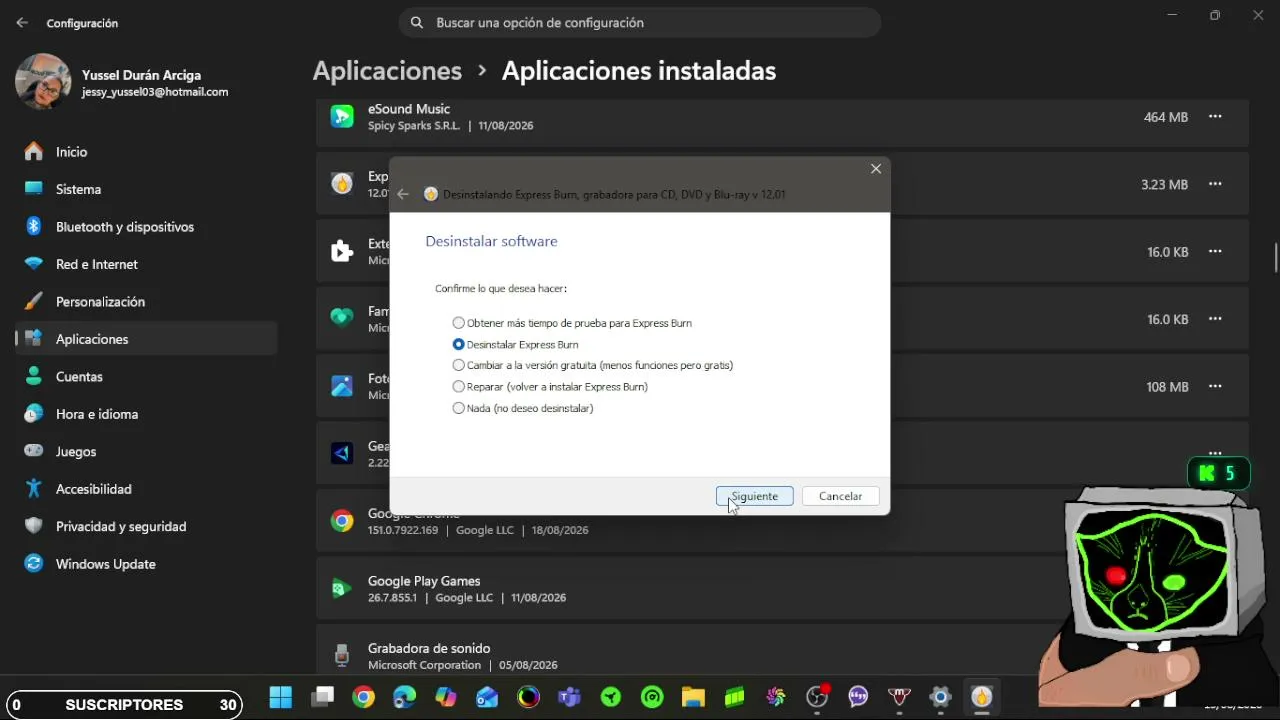Click Express Burn flame icon on taskbar
Viewport: 1280px width, 720px height.
[981, 697]
